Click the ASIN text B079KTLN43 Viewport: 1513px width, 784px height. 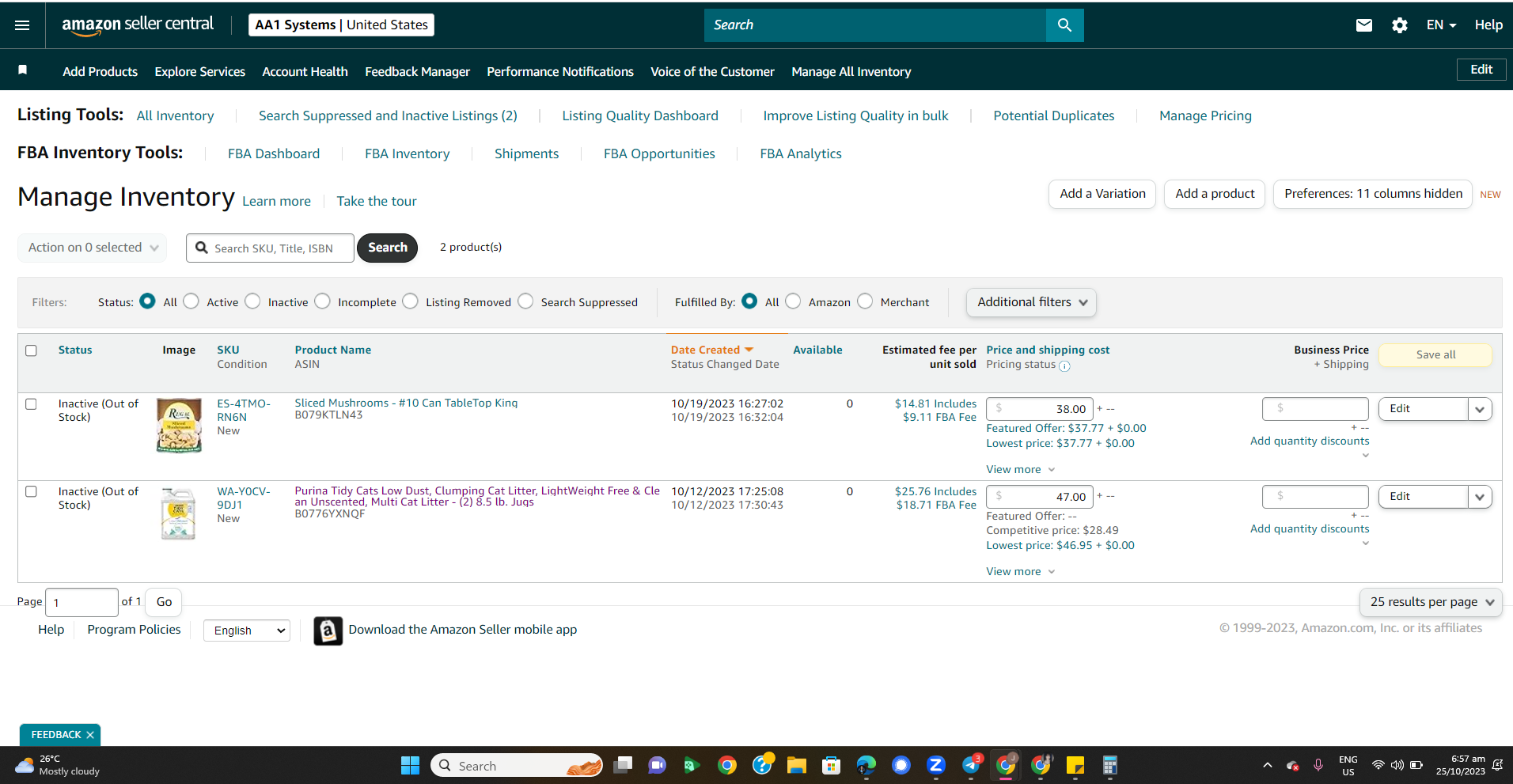[x=328, y=415]
